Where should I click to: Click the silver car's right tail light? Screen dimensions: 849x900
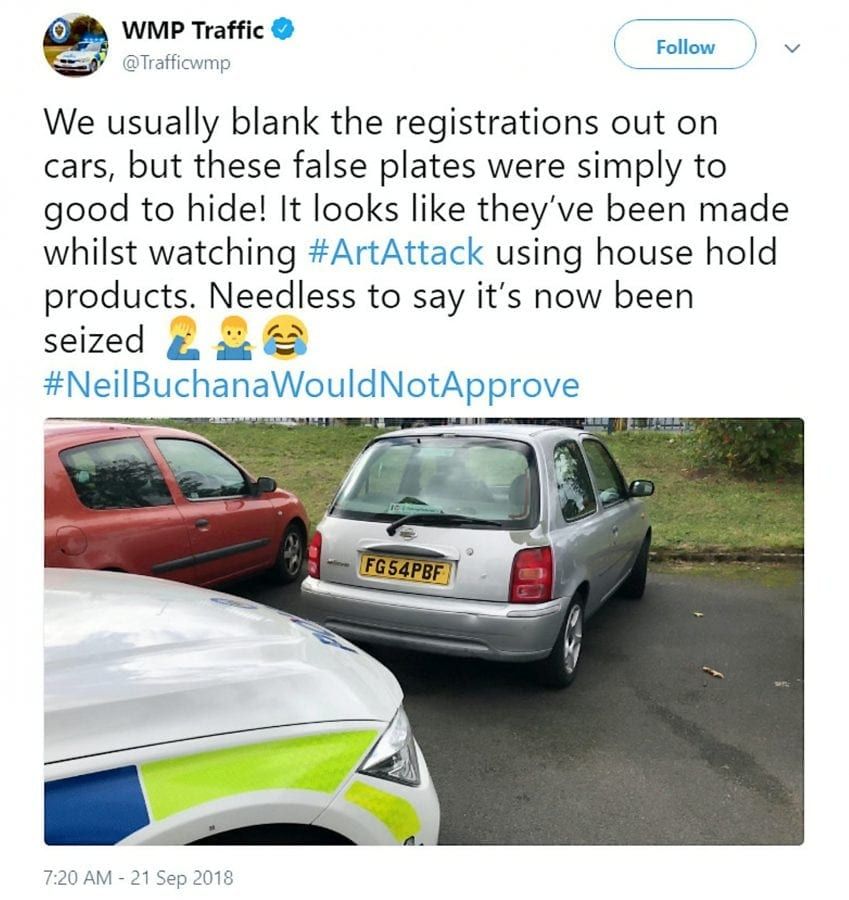(531, 574)
